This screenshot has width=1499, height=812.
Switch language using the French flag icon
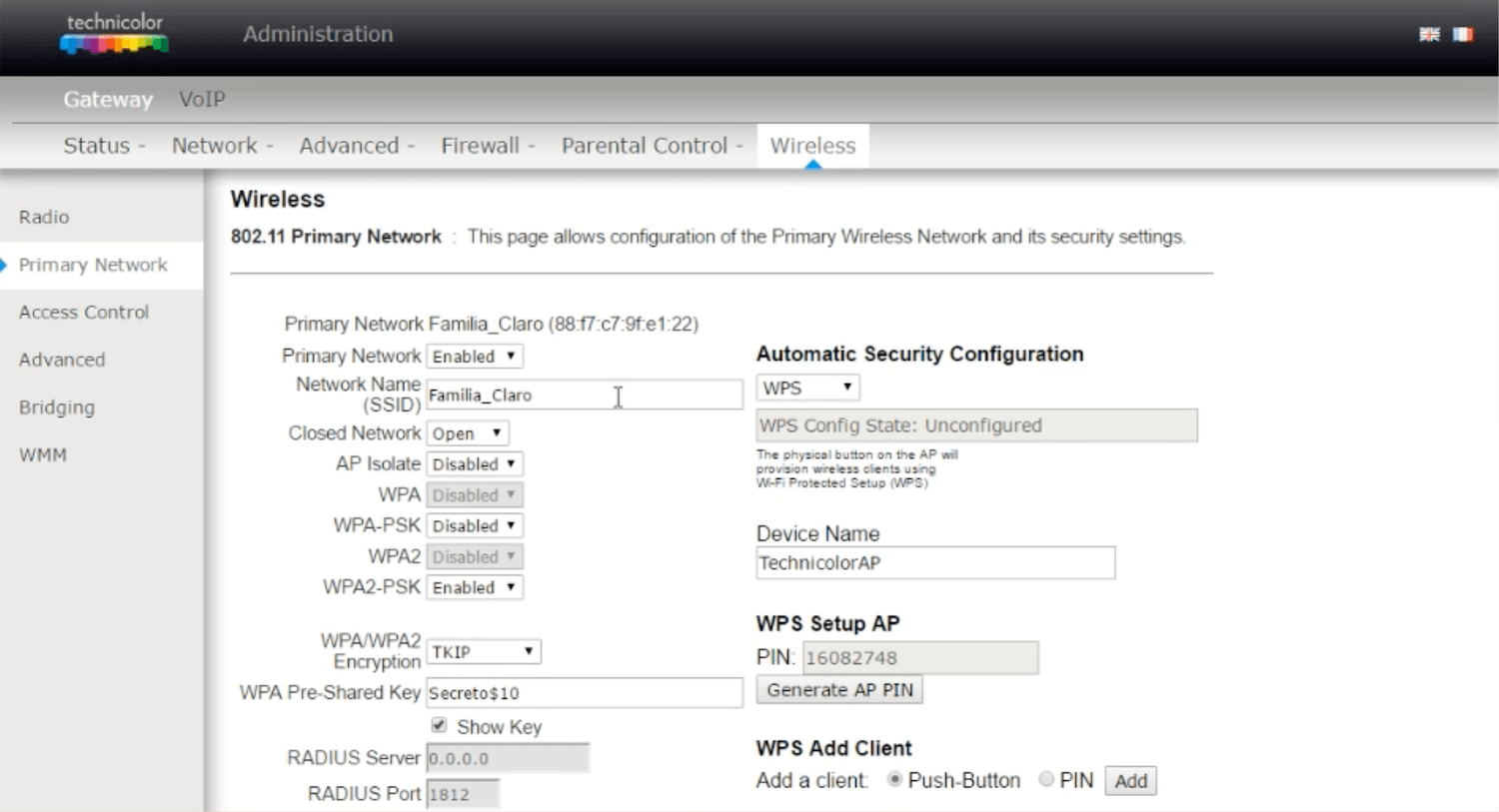click(1462, 35)
